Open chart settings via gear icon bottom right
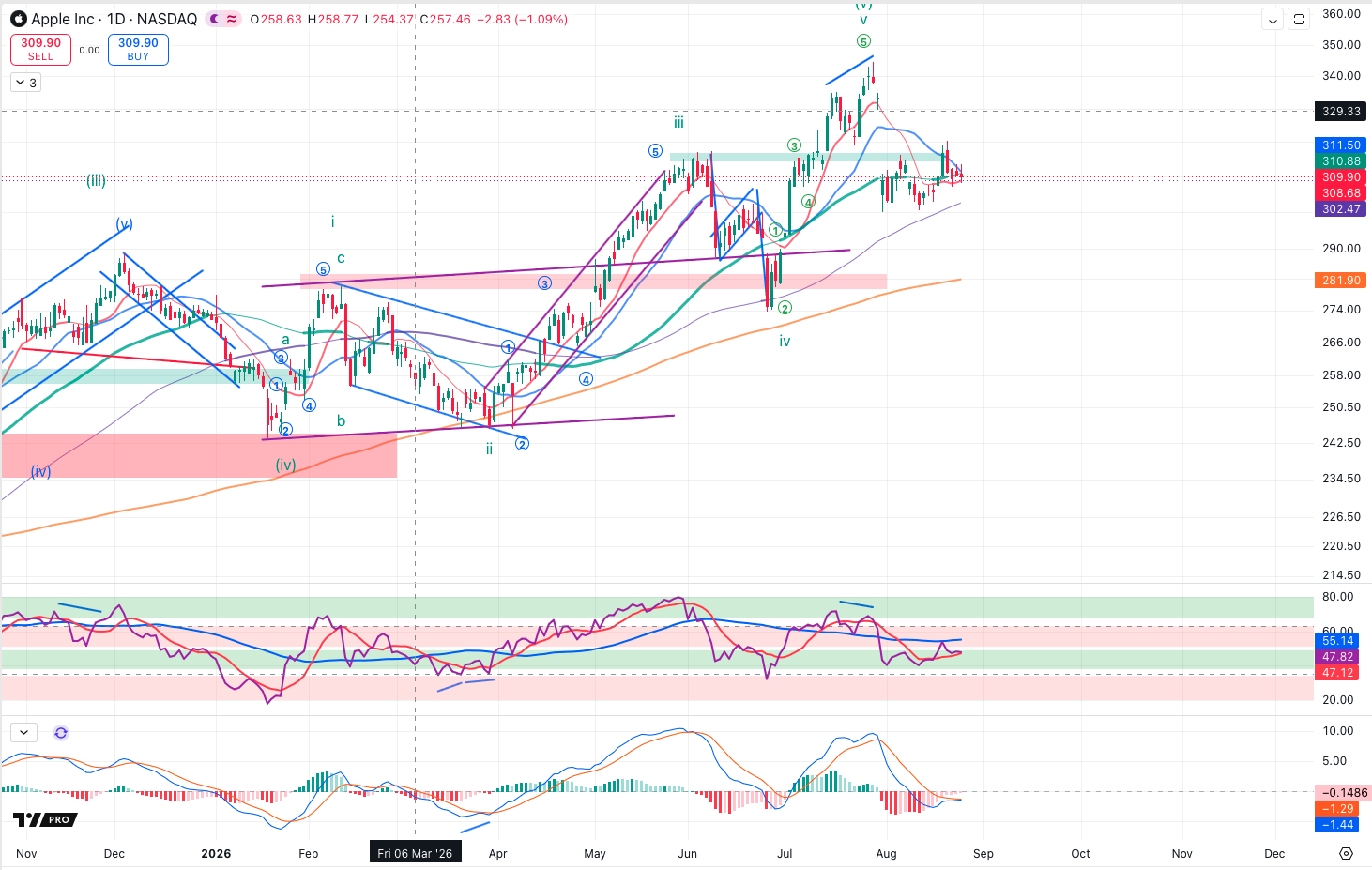This screenshot has width=1372, height=870. tap(1346, 853)
